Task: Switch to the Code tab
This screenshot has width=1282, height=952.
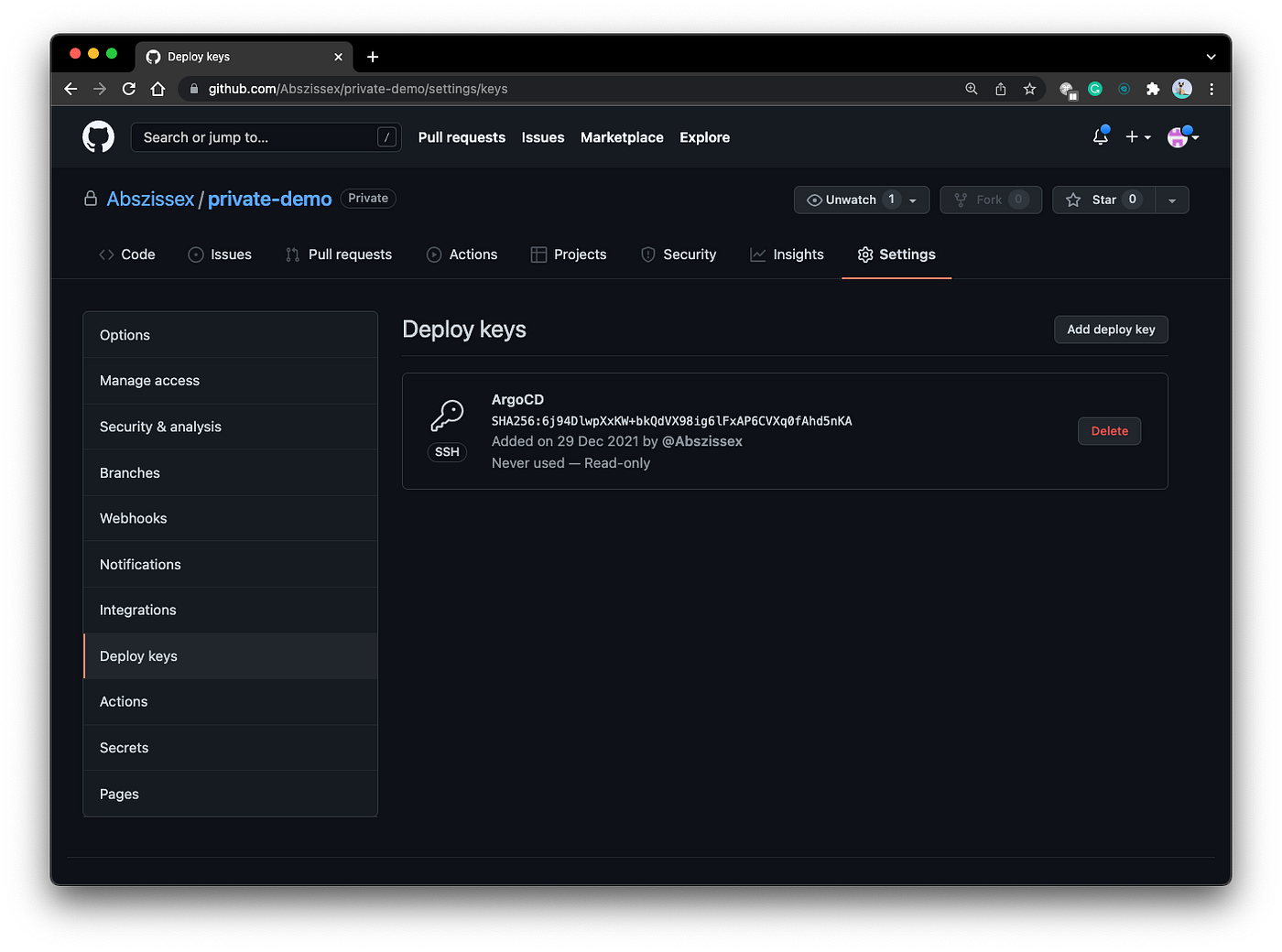Action: coord(127,254)
